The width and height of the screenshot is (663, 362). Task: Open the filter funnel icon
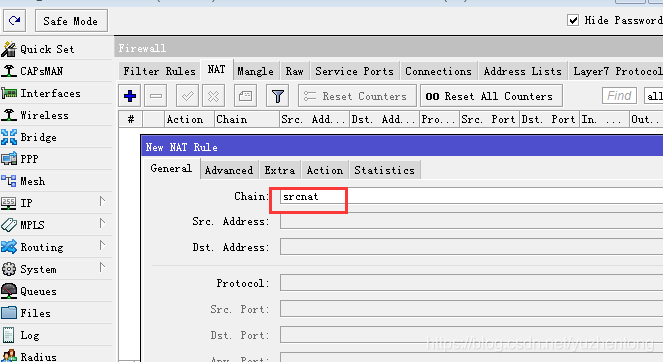tap(277, 96)
